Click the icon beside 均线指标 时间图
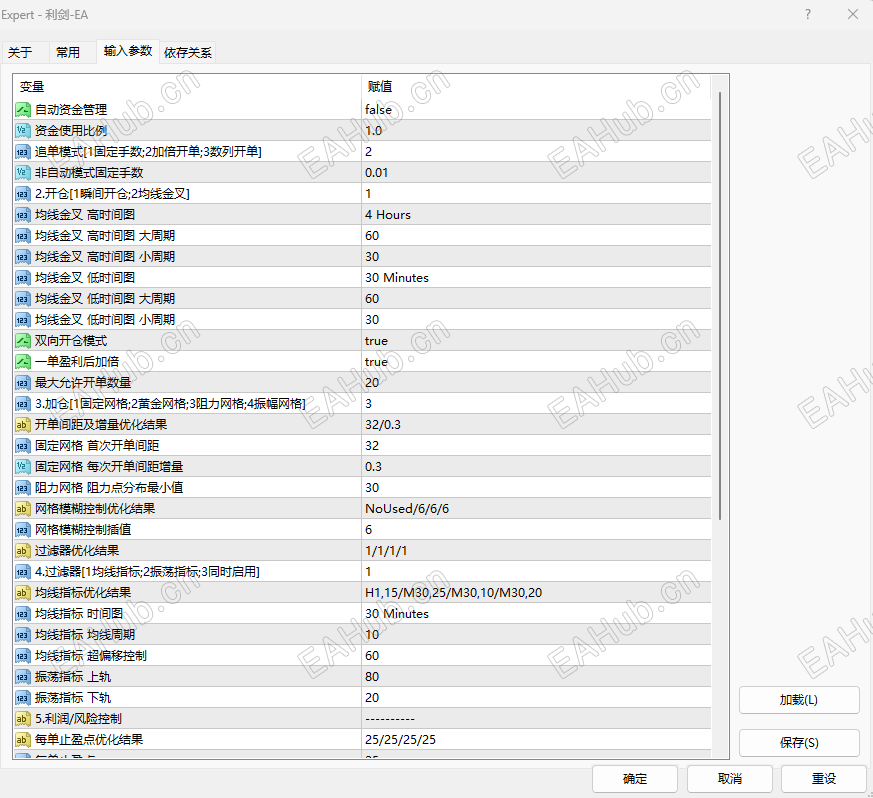The height and width of the screenshot is (798, 873). (x=22, y=614)
